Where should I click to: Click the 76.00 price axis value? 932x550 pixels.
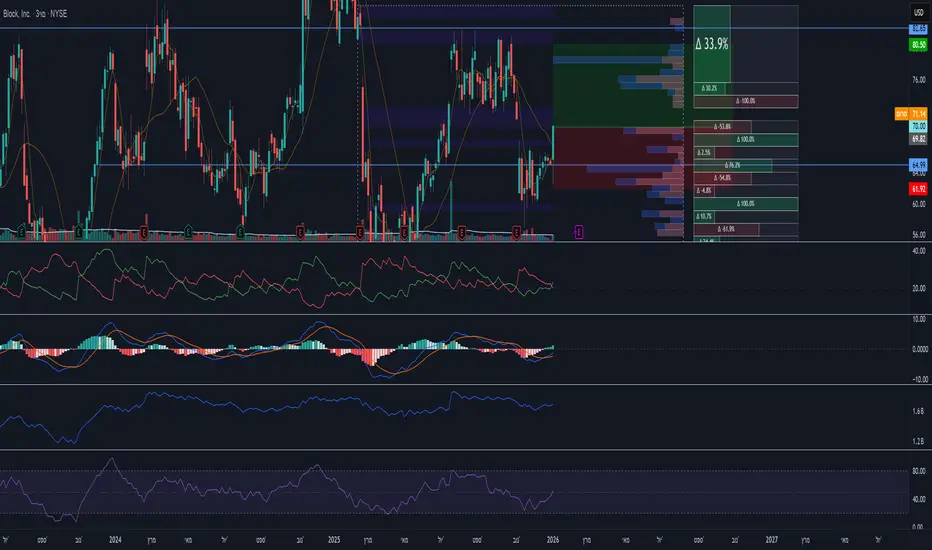(918, 80)
